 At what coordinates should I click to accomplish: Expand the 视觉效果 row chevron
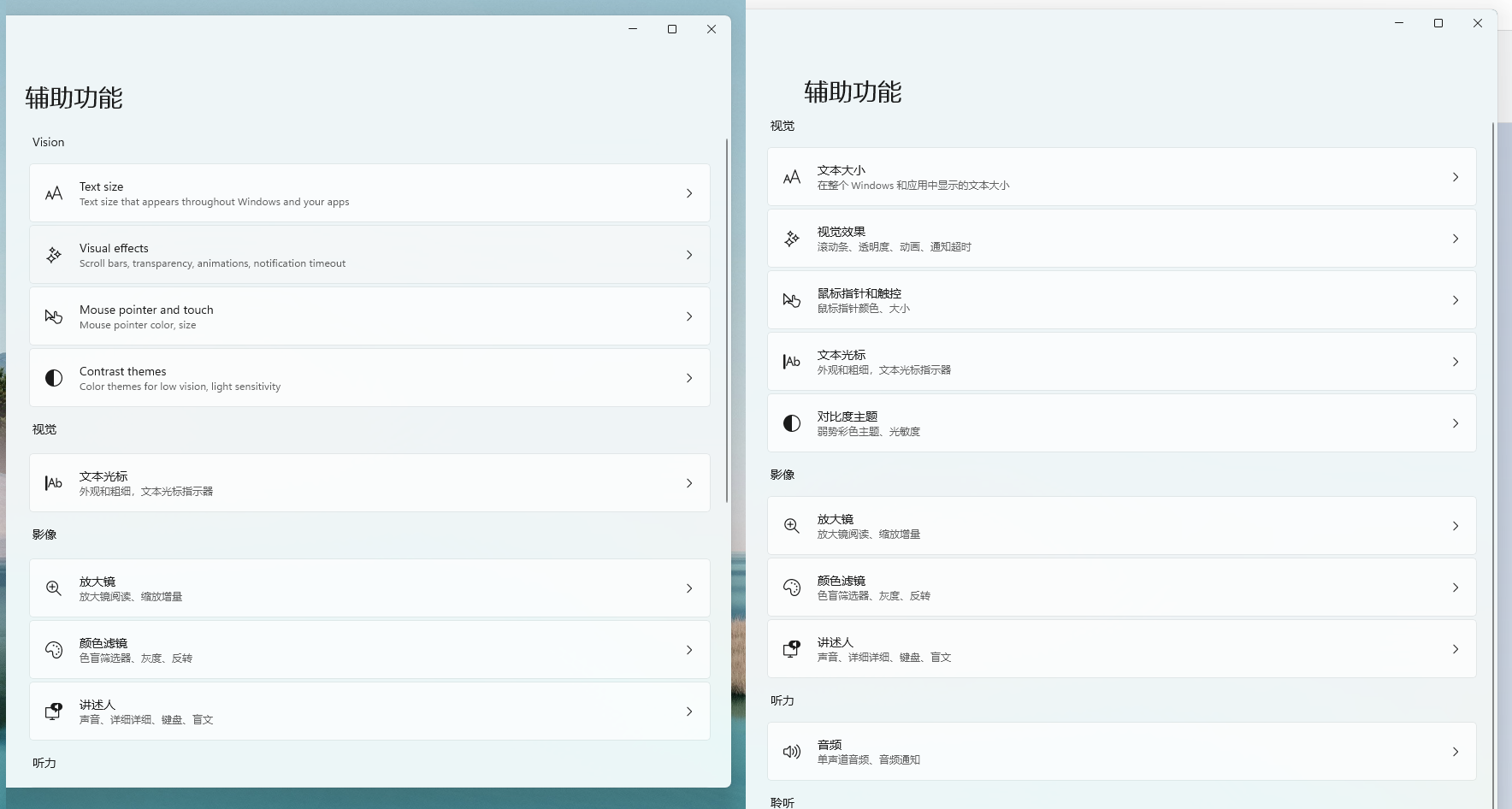point(1456,239)
